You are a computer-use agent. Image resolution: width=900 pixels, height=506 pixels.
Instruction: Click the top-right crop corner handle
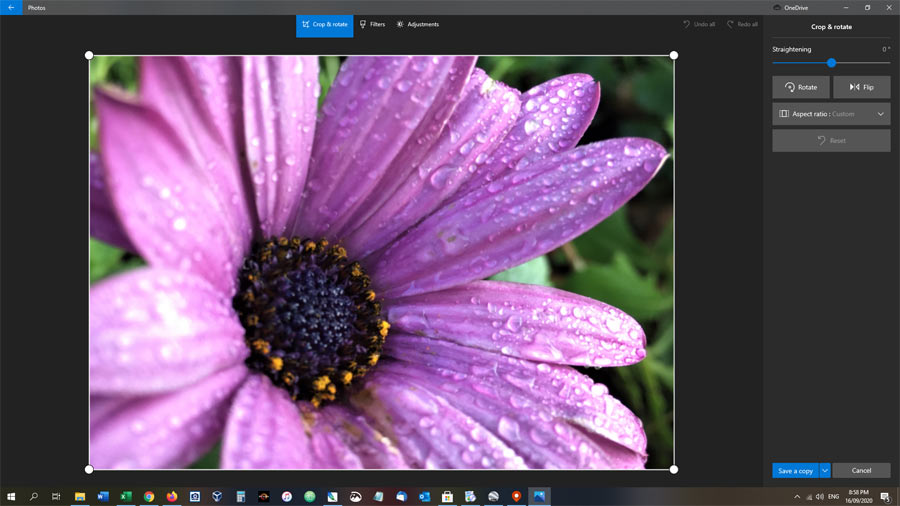(674, 55)
